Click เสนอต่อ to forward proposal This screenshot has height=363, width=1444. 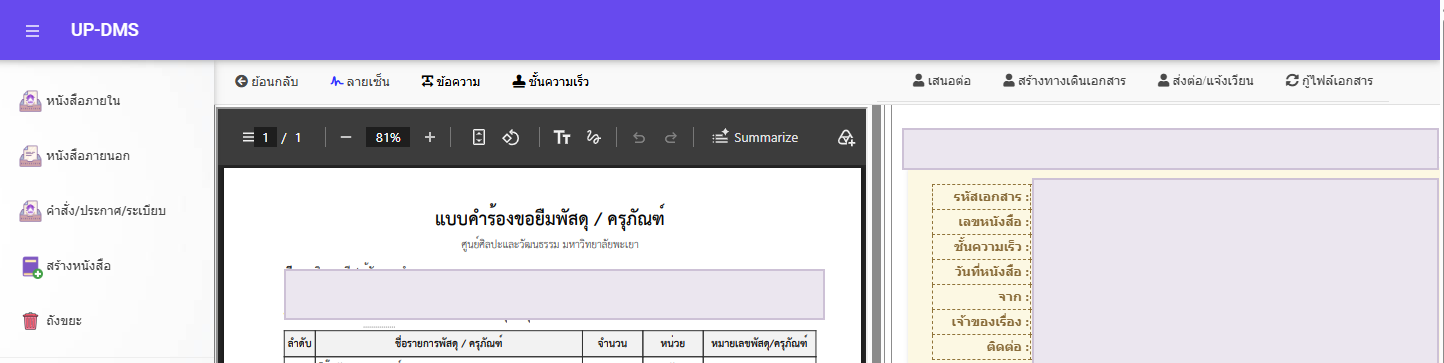click(x=942, y=81)
